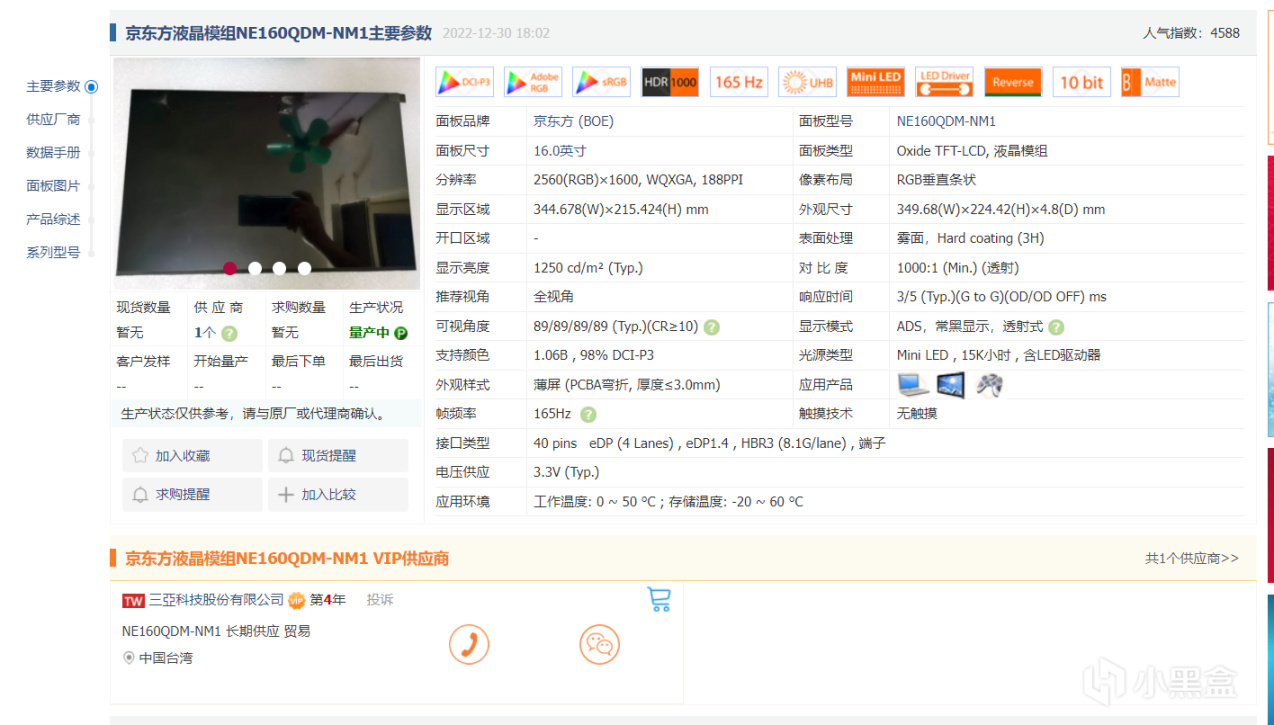
Task: Click the gamepad application product icon
Action: 989,384
